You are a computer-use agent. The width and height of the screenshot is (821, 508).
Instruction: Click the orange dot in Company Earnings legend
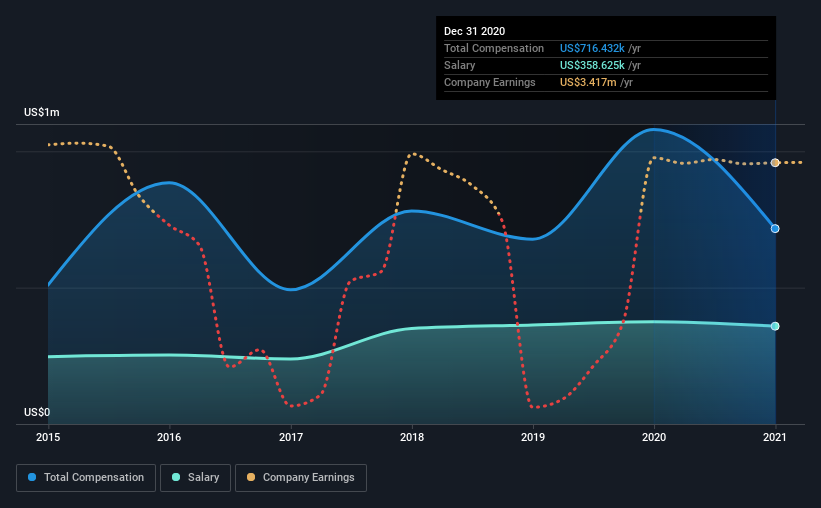[x=251, y=477]
